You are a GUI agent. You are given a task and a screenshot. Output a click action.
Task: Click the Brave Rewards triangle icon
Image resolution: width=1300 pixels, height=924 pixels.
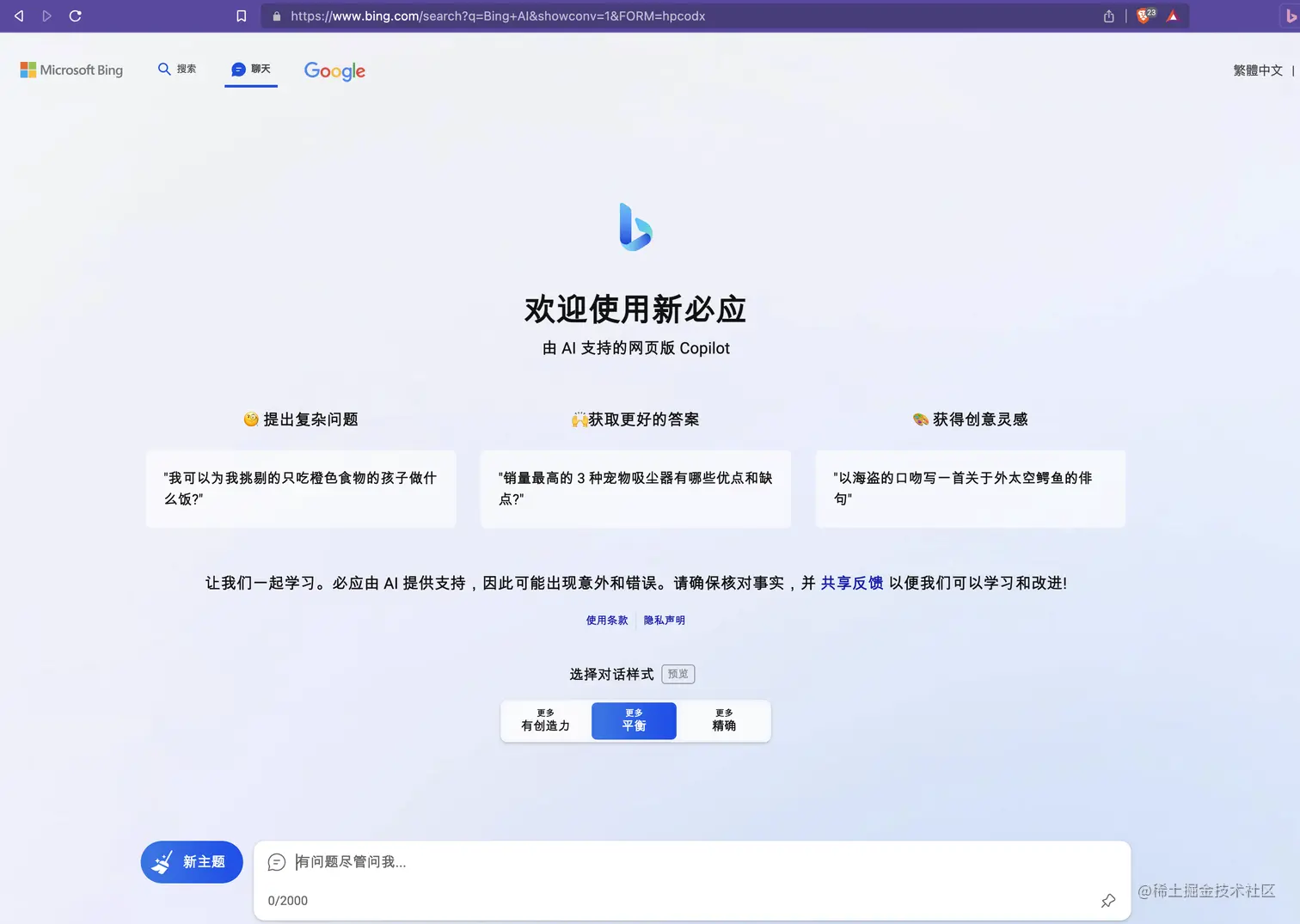[x=1173, y=15]
